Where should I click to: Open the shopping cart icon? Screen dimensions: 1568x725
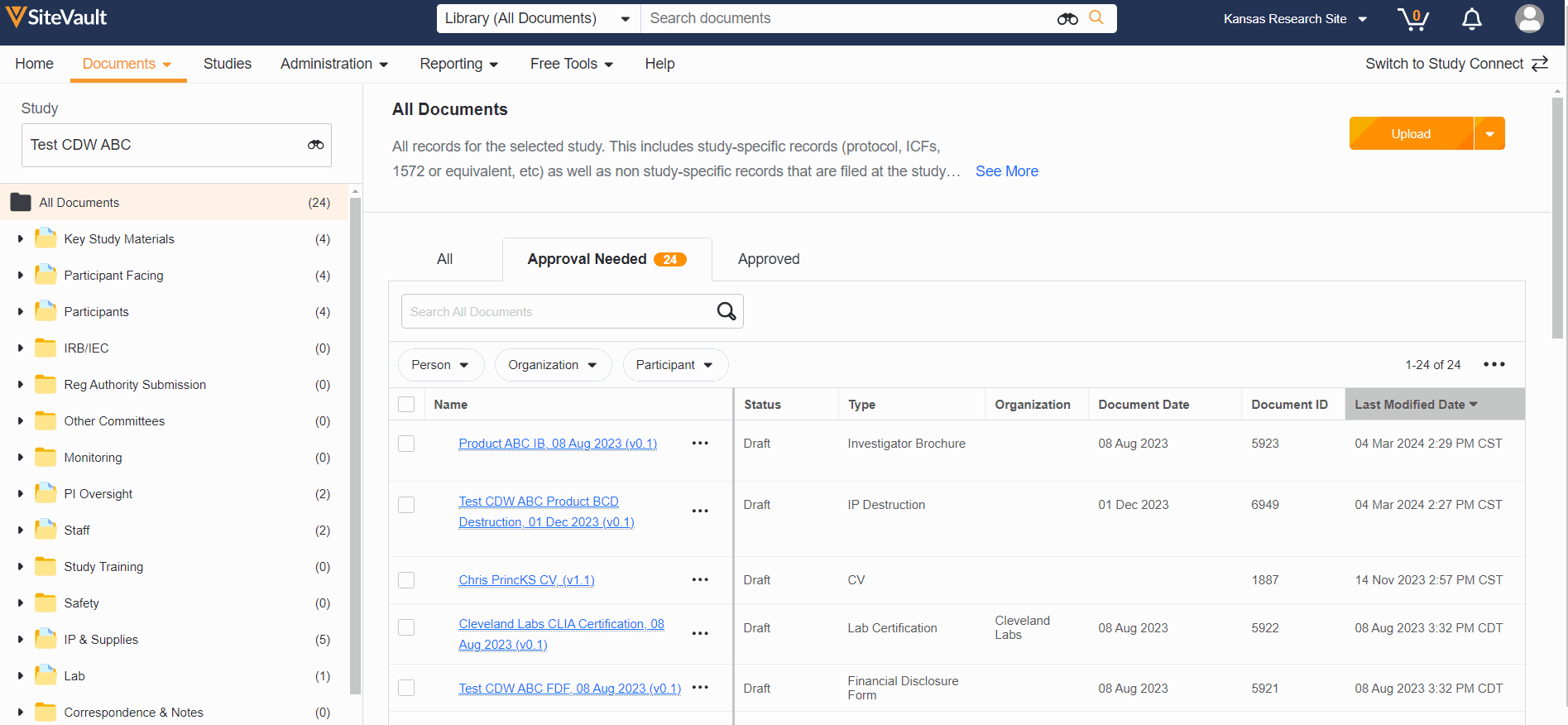coord(1412,19)
